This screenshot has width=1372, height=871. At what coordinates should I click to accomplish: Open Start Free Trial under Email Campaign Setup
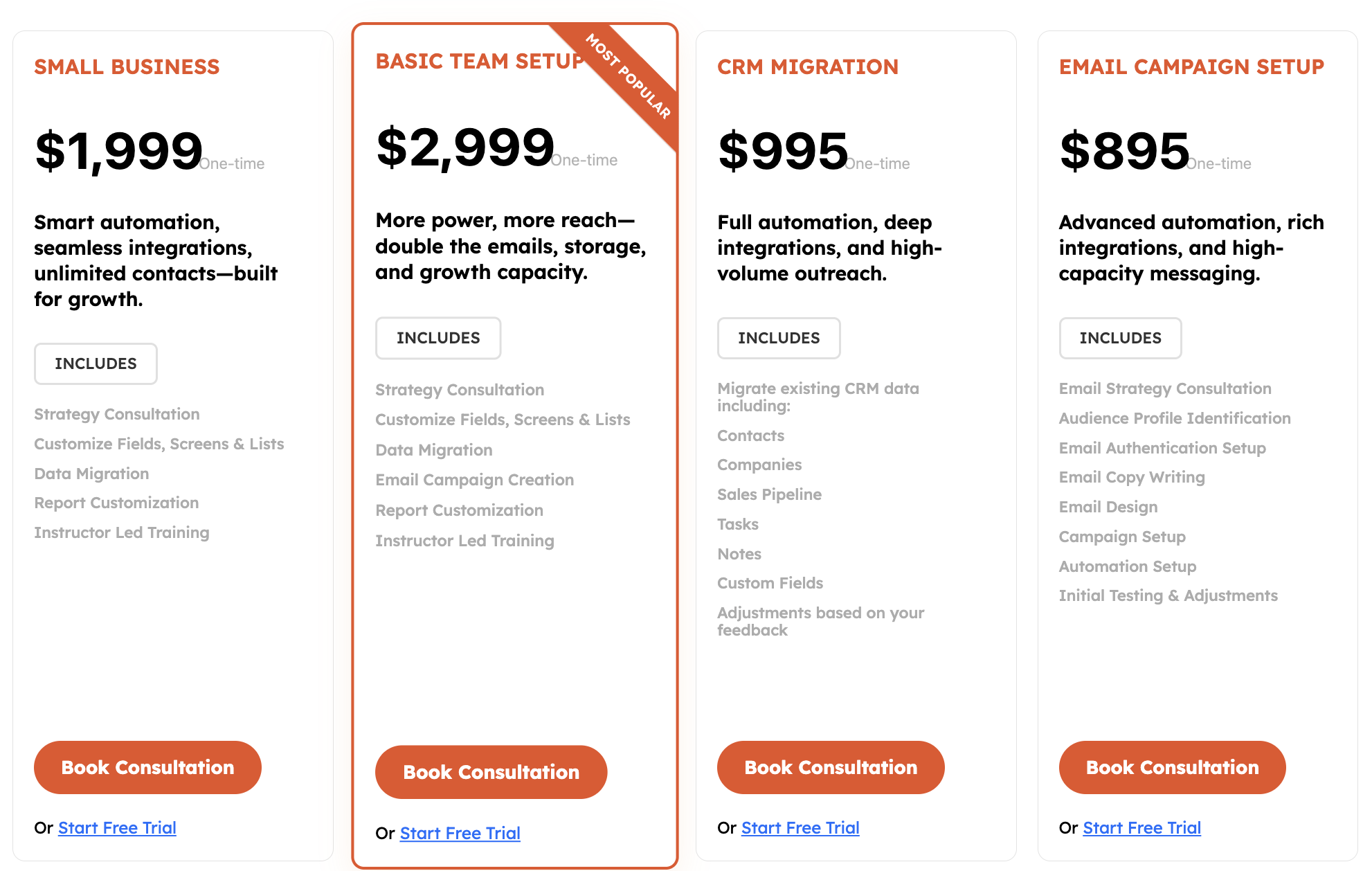point(1141,827)
